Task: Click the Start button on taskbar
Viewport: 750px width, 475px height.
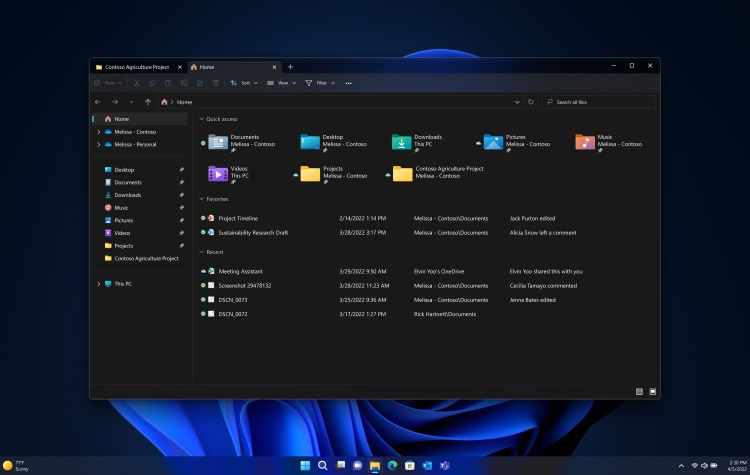Action: click(x=305, y=465)
